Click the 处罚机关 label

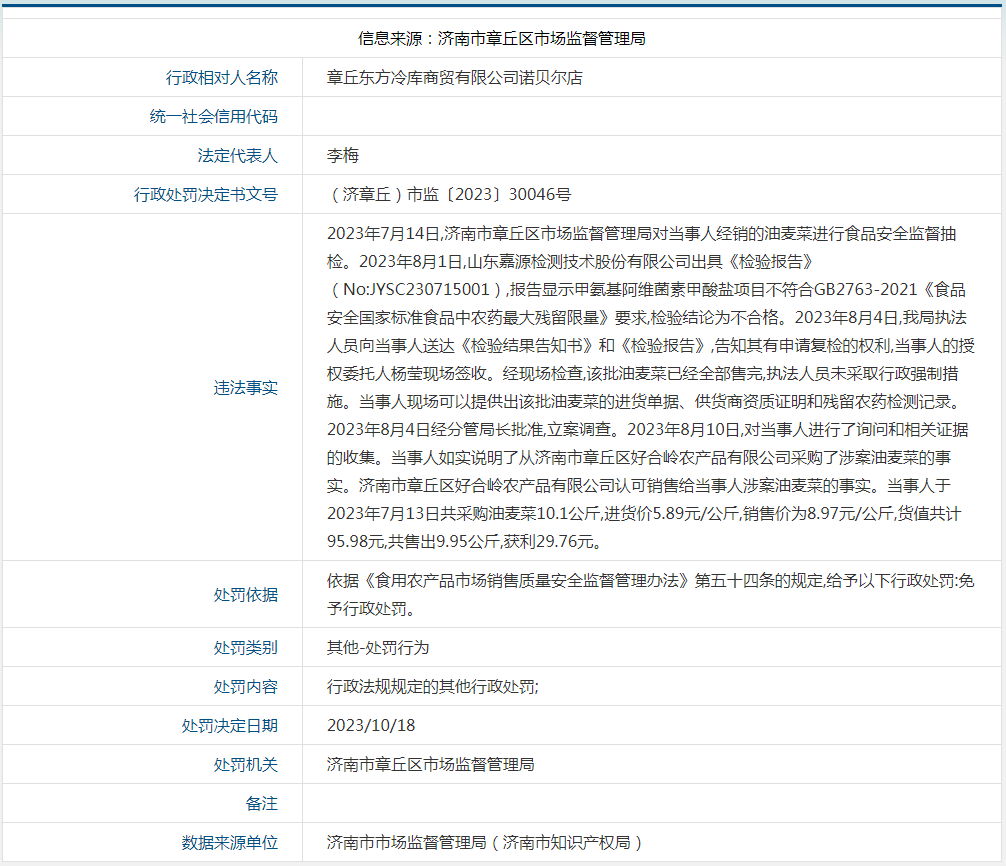point(246,765)
